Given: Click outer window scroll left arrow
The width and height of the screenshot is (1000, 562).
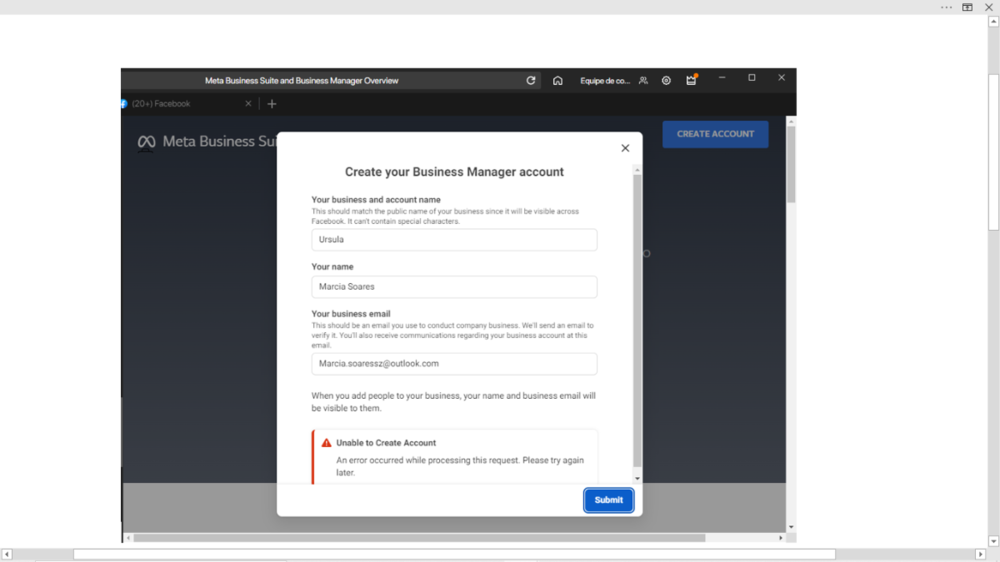Looking at the screenshot, I should click(6, 554).
